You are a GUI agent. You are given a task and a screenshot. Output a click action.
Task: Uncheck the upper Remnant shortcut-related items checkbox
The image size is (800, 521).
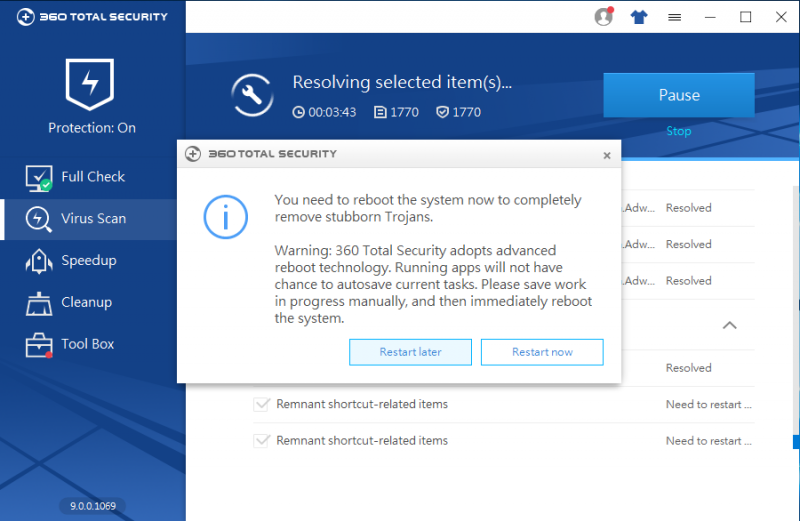(x=262, y=405)
